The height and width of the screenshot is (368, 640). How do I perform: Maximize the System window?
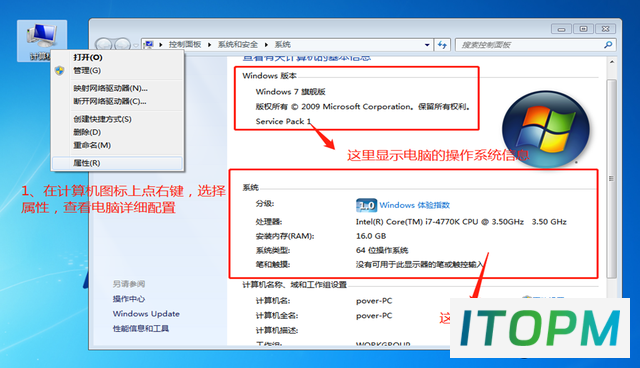coord(584,29)
